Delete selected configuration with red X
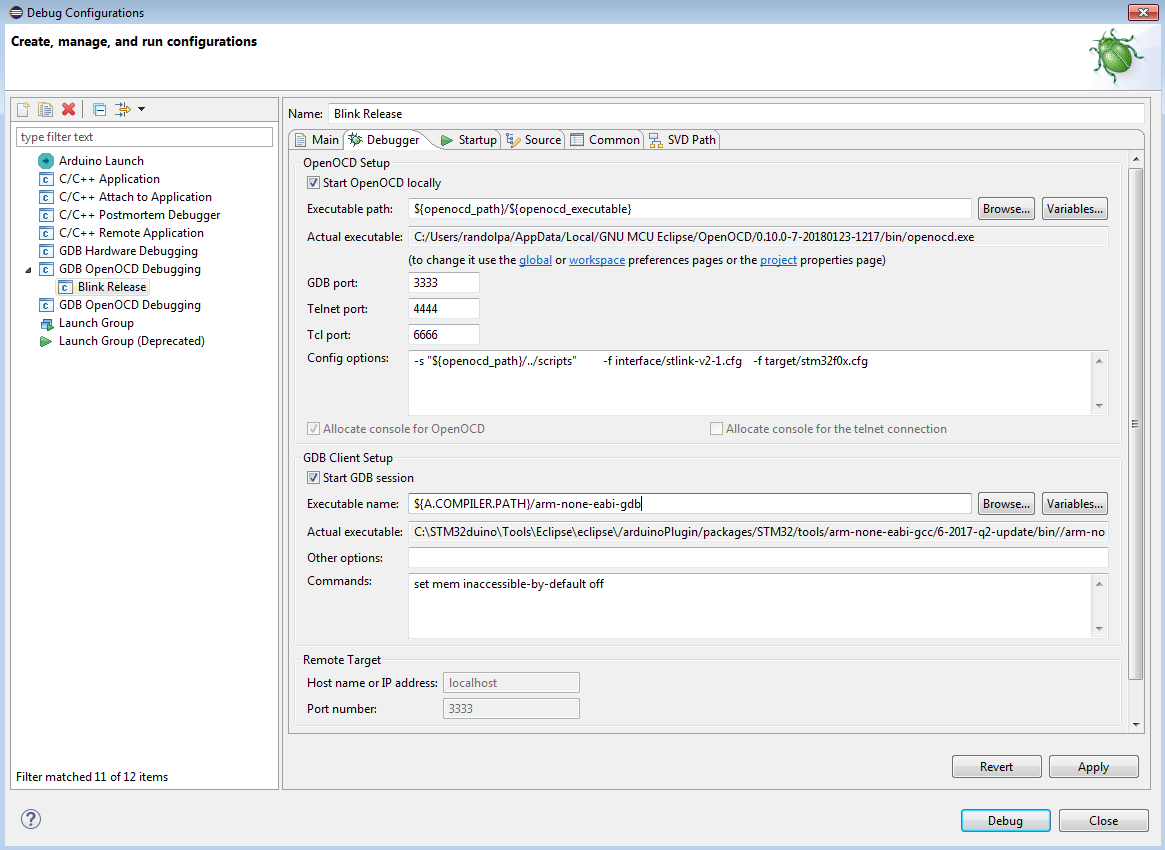Image resolution: width=1165 pixels, height=850 pixels. point(68,109)
